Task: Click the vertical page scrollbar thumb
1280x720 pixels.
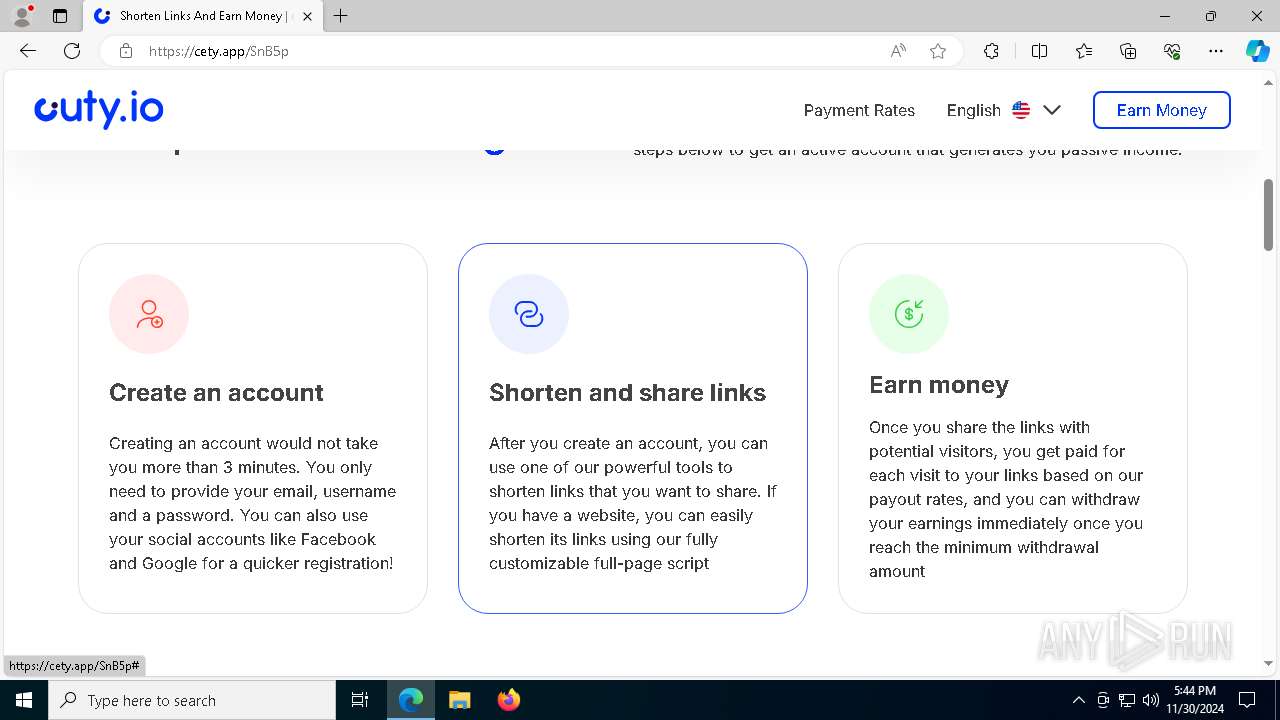Action: (x=1269, y=215)
